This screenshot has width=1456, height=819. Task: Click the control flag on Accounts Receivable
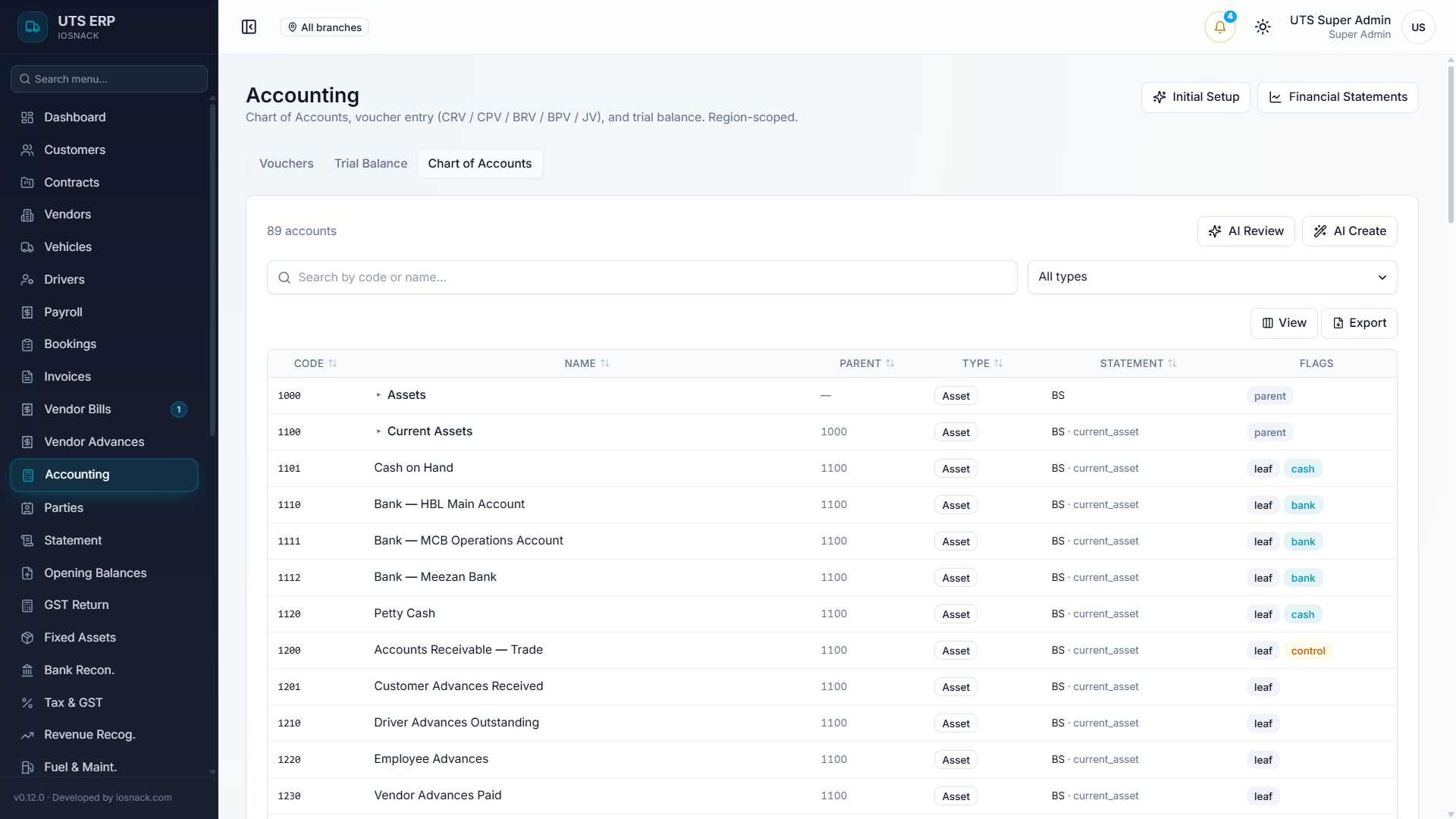[x=1308, y=651]
